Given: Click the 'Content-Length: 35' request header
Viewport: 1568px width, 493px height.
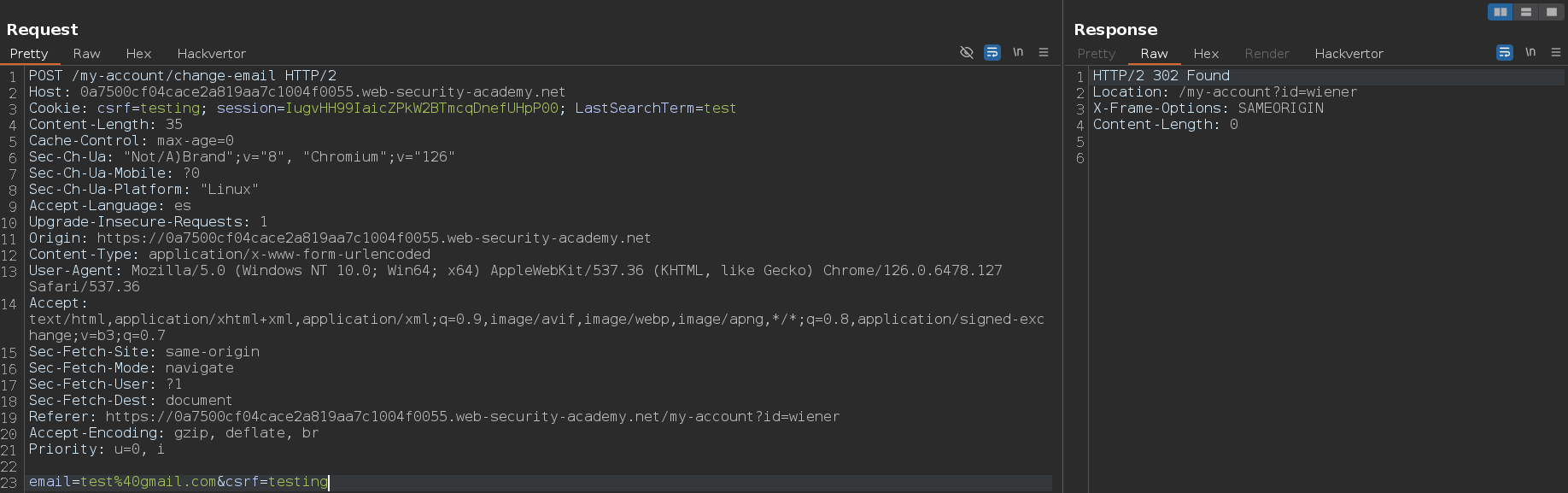Looking at the screenshot, I should (x=106, y=125).
